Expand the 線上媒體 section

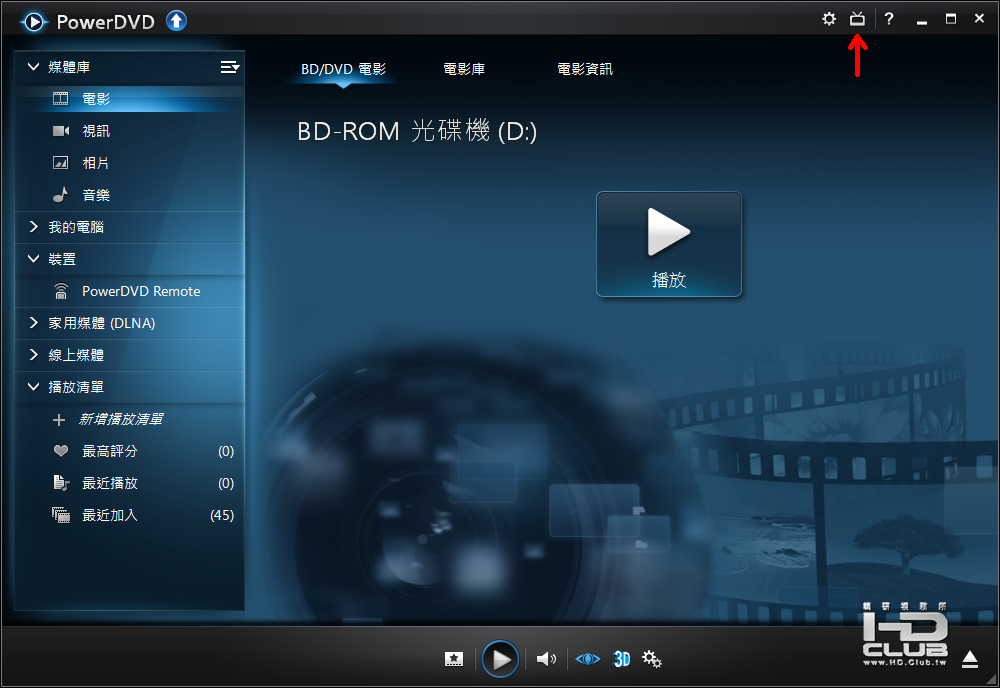(x=33, y=355)
